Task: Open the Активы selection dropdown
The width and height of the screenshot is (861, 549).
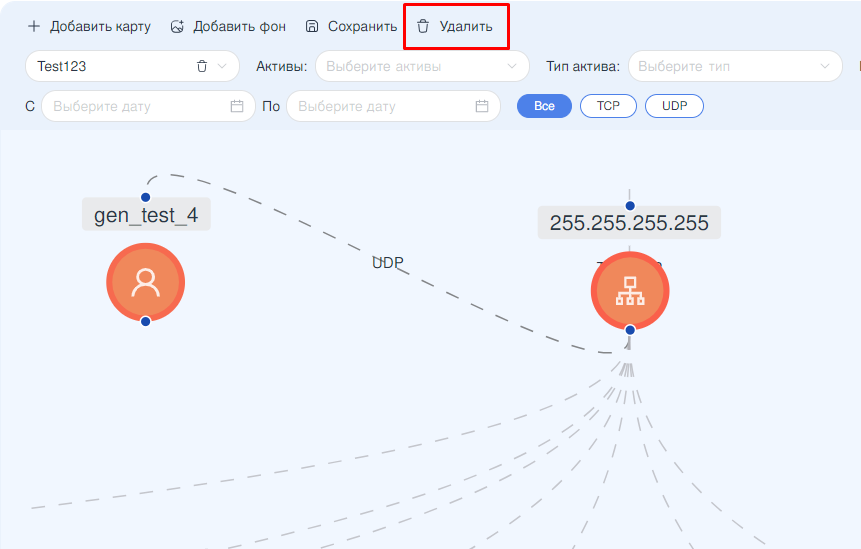Action: (422, 67)
